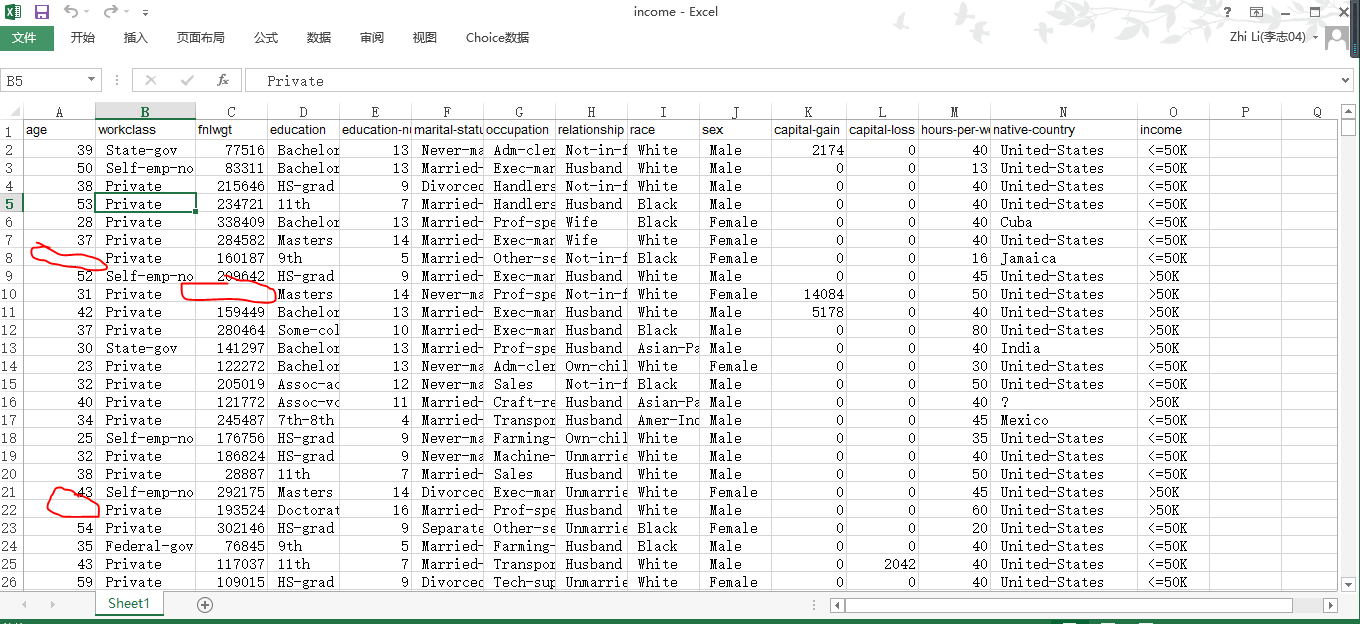Image resolution: width=1360 pixels, height=624 pixels.
Task: Click the 'workclass' header cell
Action: pyautogui.click(x=145, y=130)
